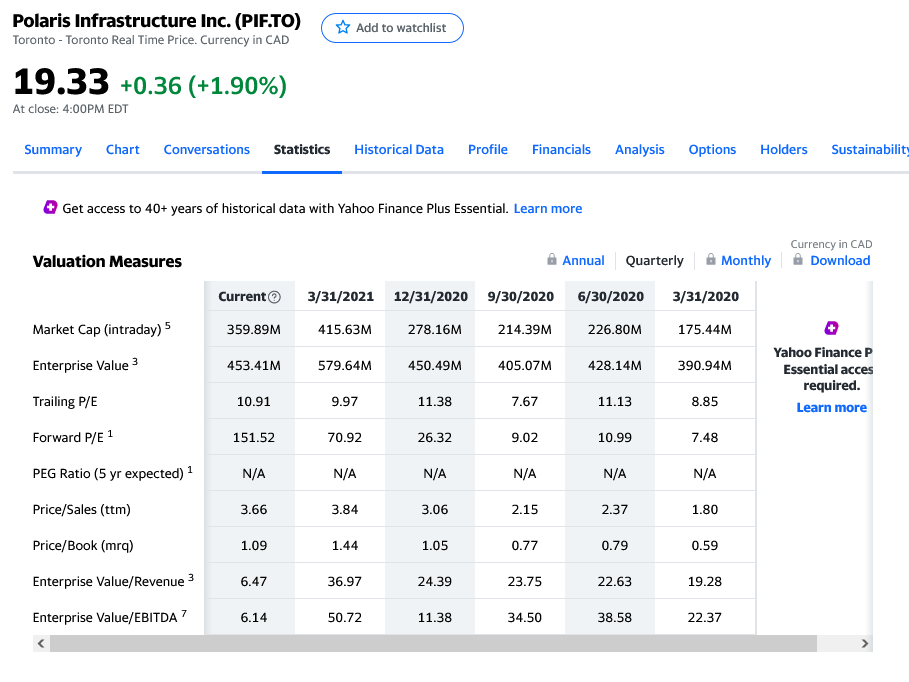909x682 pixels.
Task: Click the 7.67 trailing P/E cell
Action: click(525, 401)
